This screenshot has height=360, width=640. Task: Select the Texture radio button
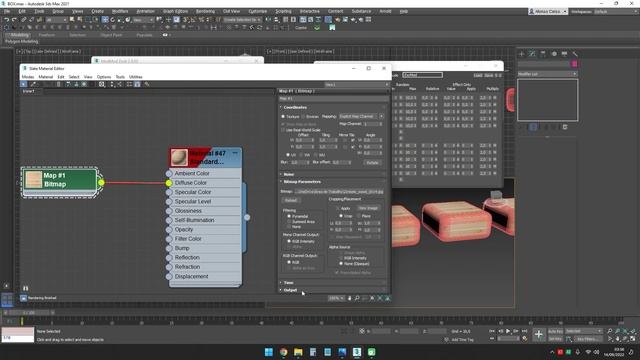tap(283, 117)
